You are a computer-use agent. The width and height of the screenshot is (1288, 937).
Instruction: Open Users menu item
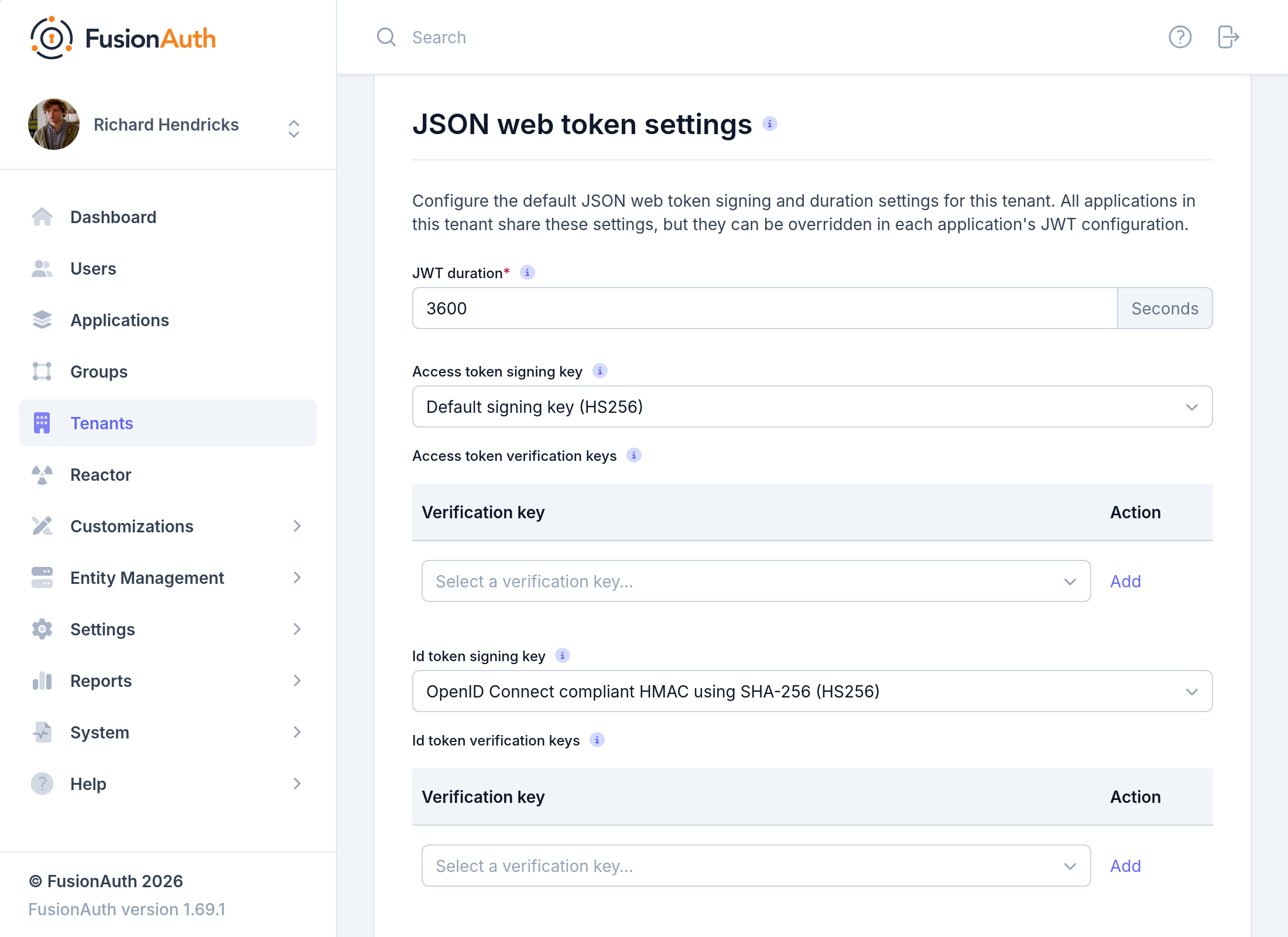pyautogui.click(x=168, y=268)
